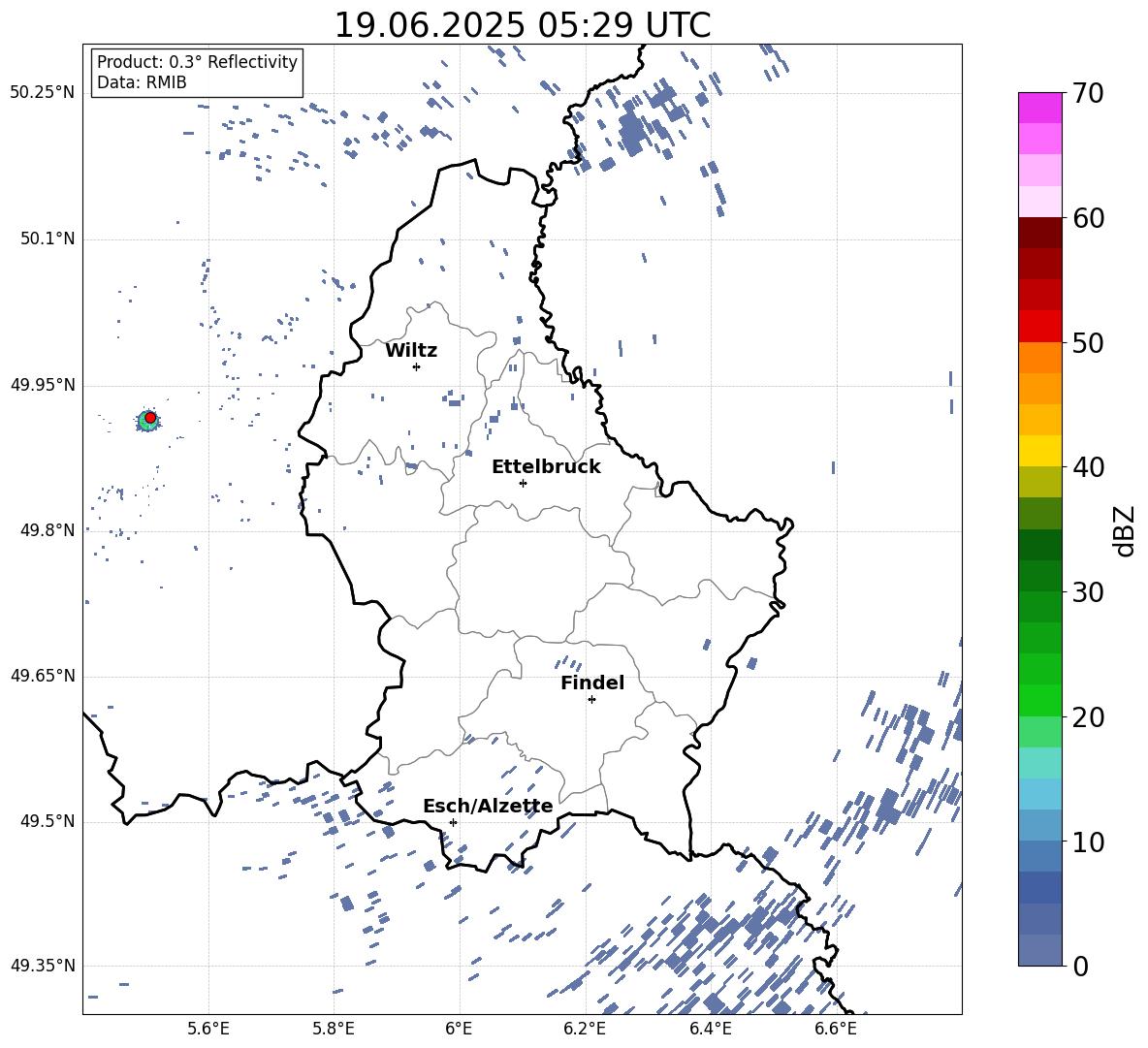Click the orange swatch above 50

coord(1039,357)
